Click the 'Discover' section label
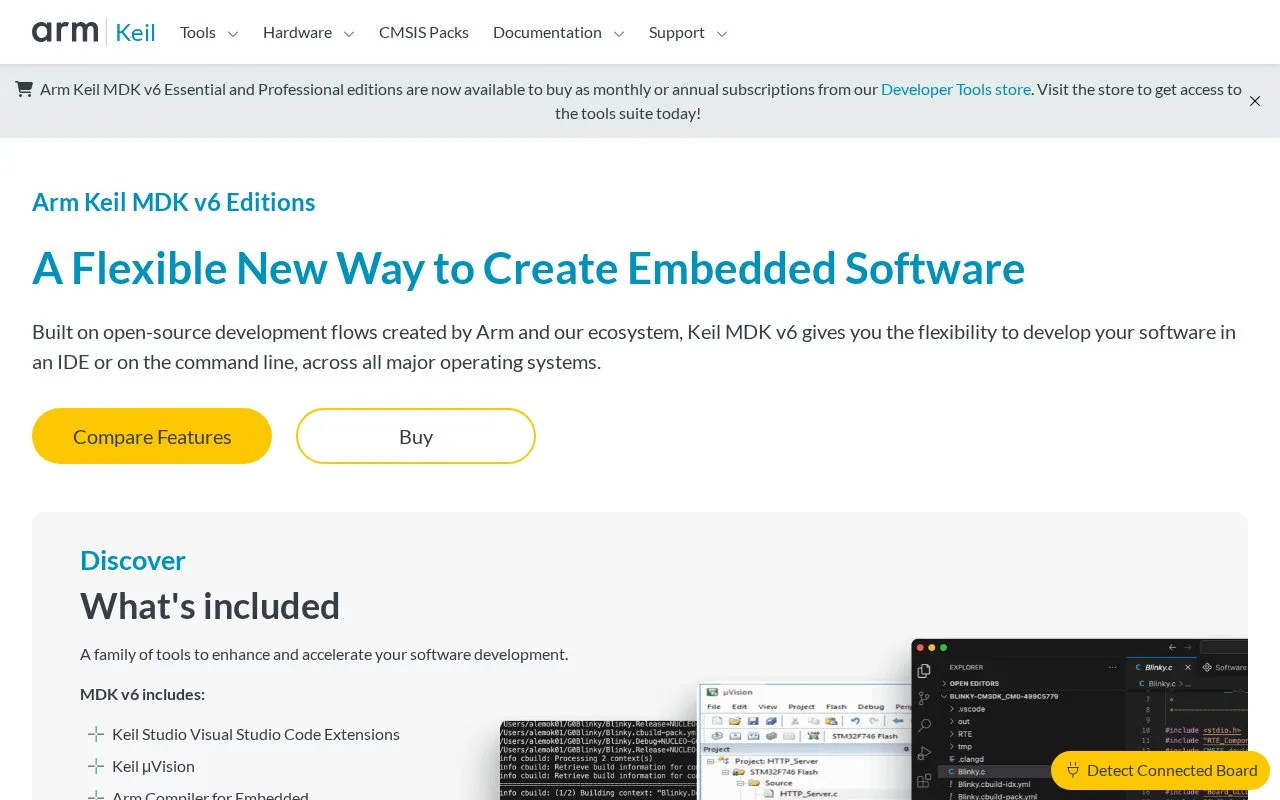Screen dimensions: 1280x800 (x=133, y=560)
